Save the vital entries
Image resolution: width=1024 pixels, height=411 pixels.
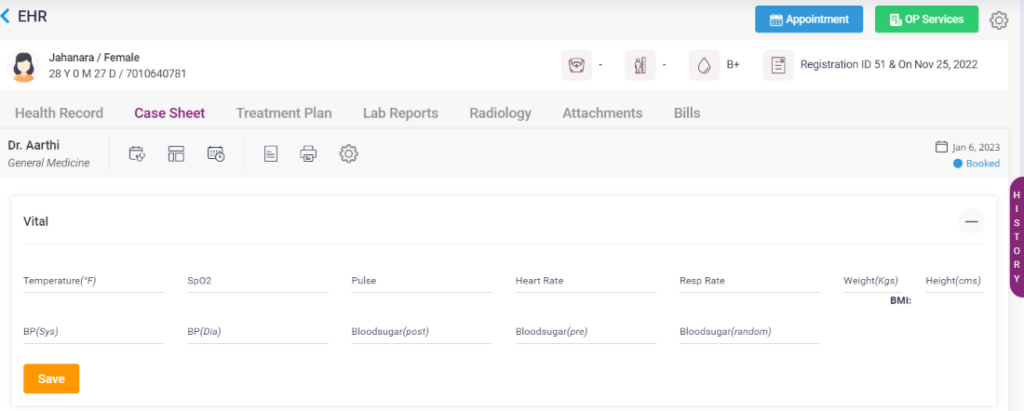point(51,379)
